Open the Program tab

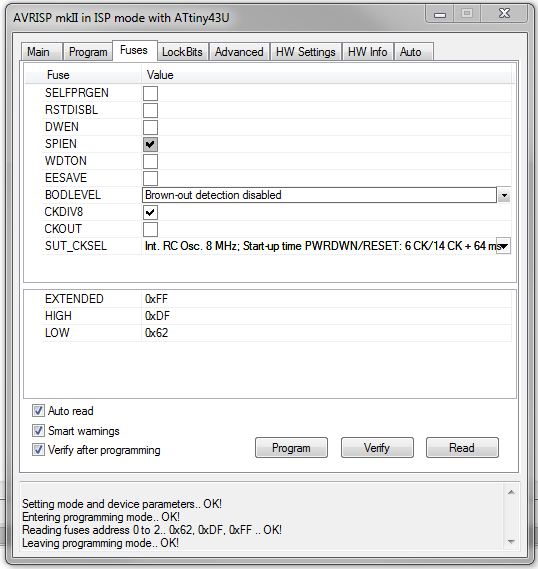88,52
